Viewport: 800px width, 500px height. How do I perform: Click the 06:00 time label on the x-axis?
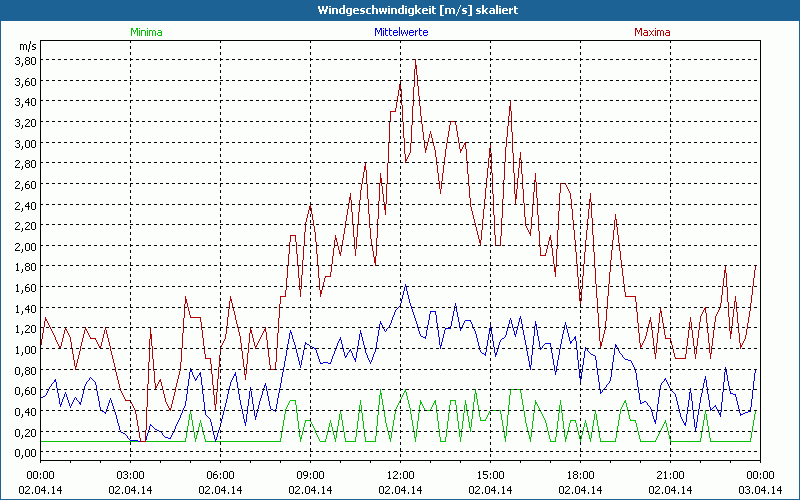pyautogui.click(x=221, y=475)
